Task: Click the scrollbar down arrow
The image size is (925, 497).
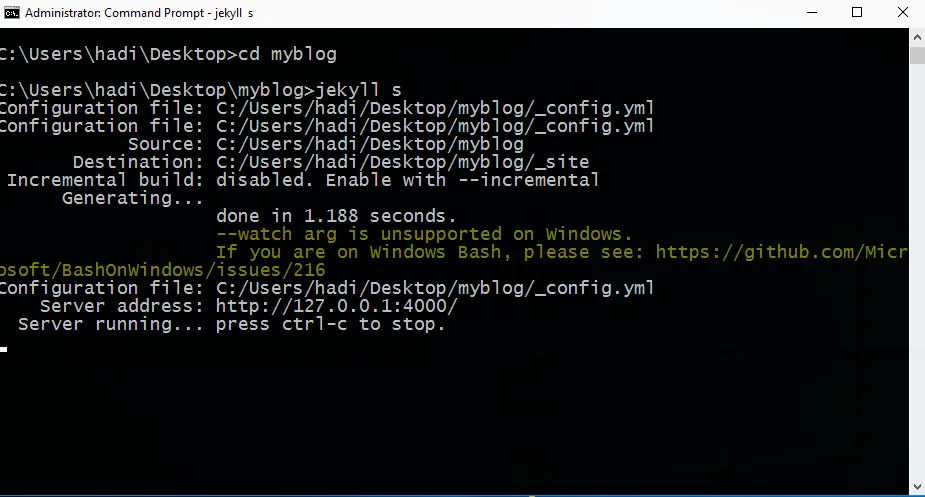Action: click(917, 487)
